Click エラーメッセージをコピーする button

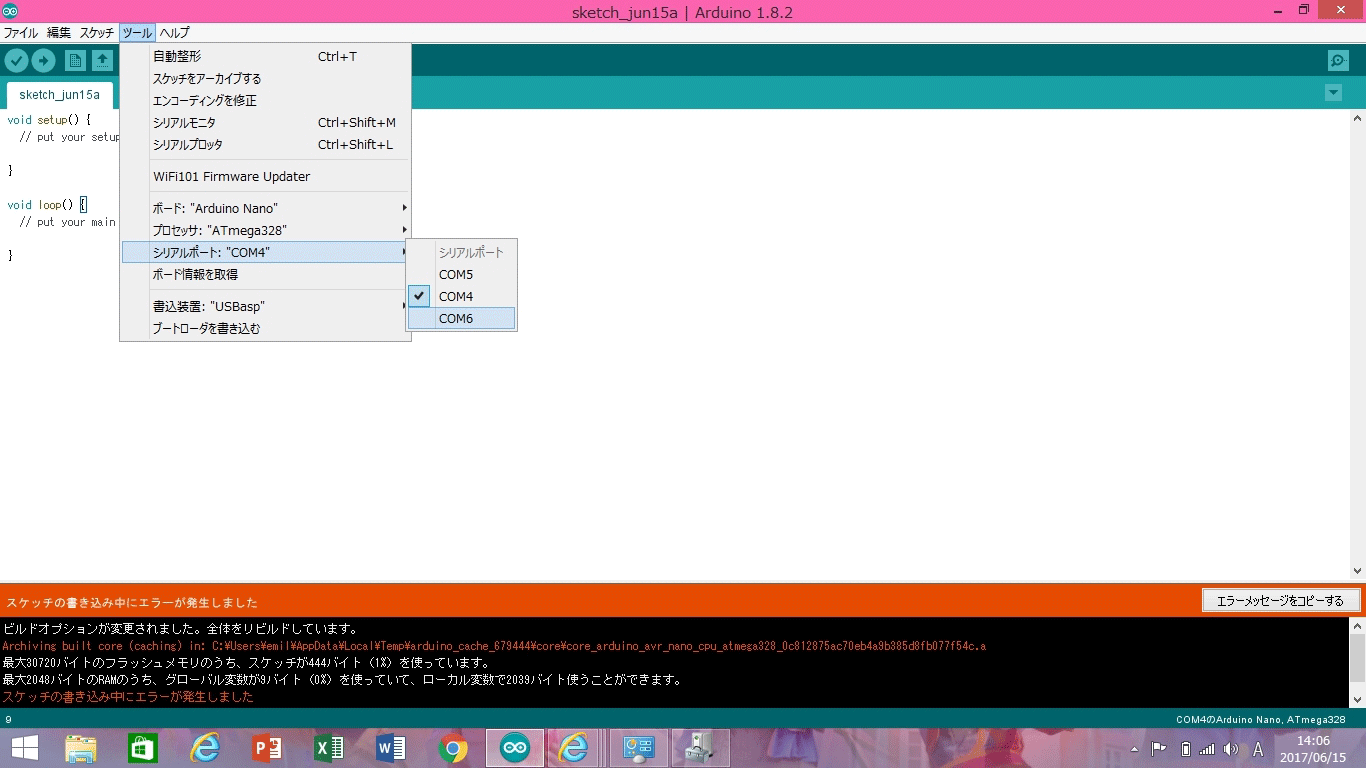pyautogui.click(x=1280, y=601)
